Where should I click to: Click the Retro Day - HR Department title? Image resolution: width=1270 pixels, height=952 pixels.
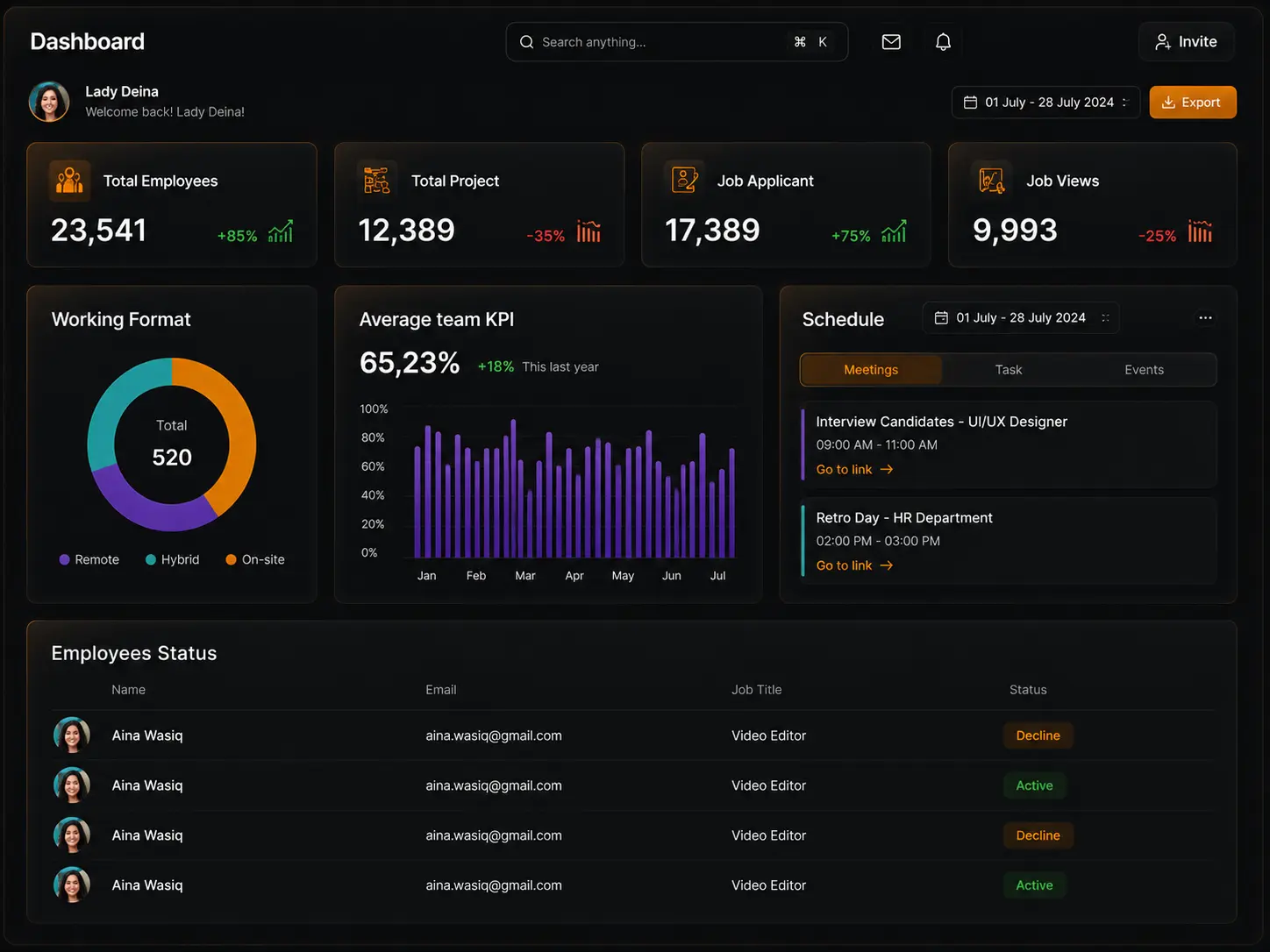point(904,518)
